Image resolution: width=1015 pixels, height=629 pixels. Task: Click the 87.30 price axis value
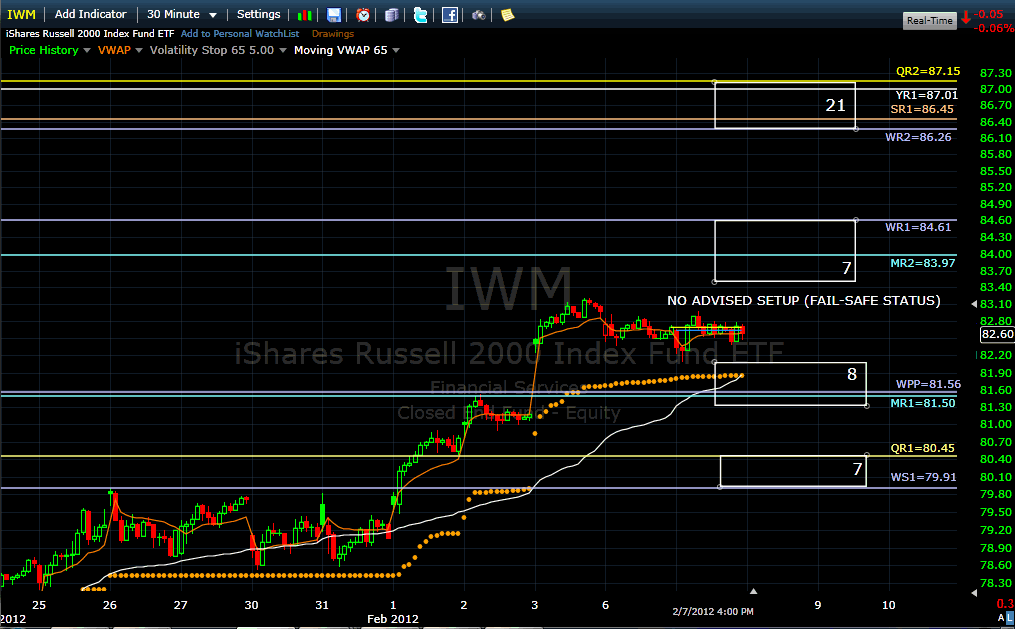point(996,73)
